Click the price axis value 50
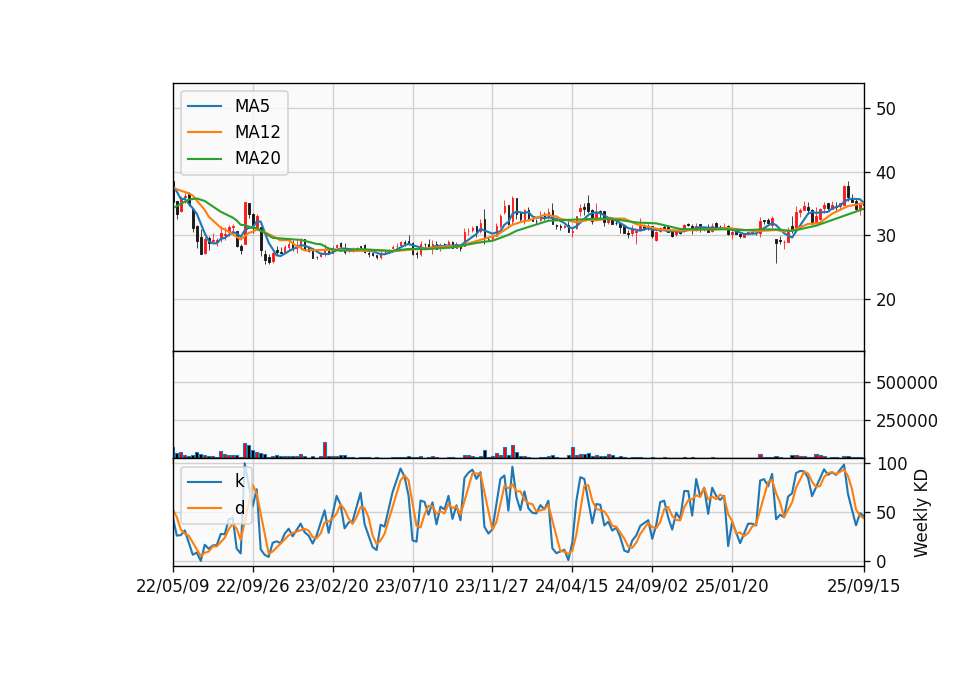The image size is (960, 690). [886, 109]
